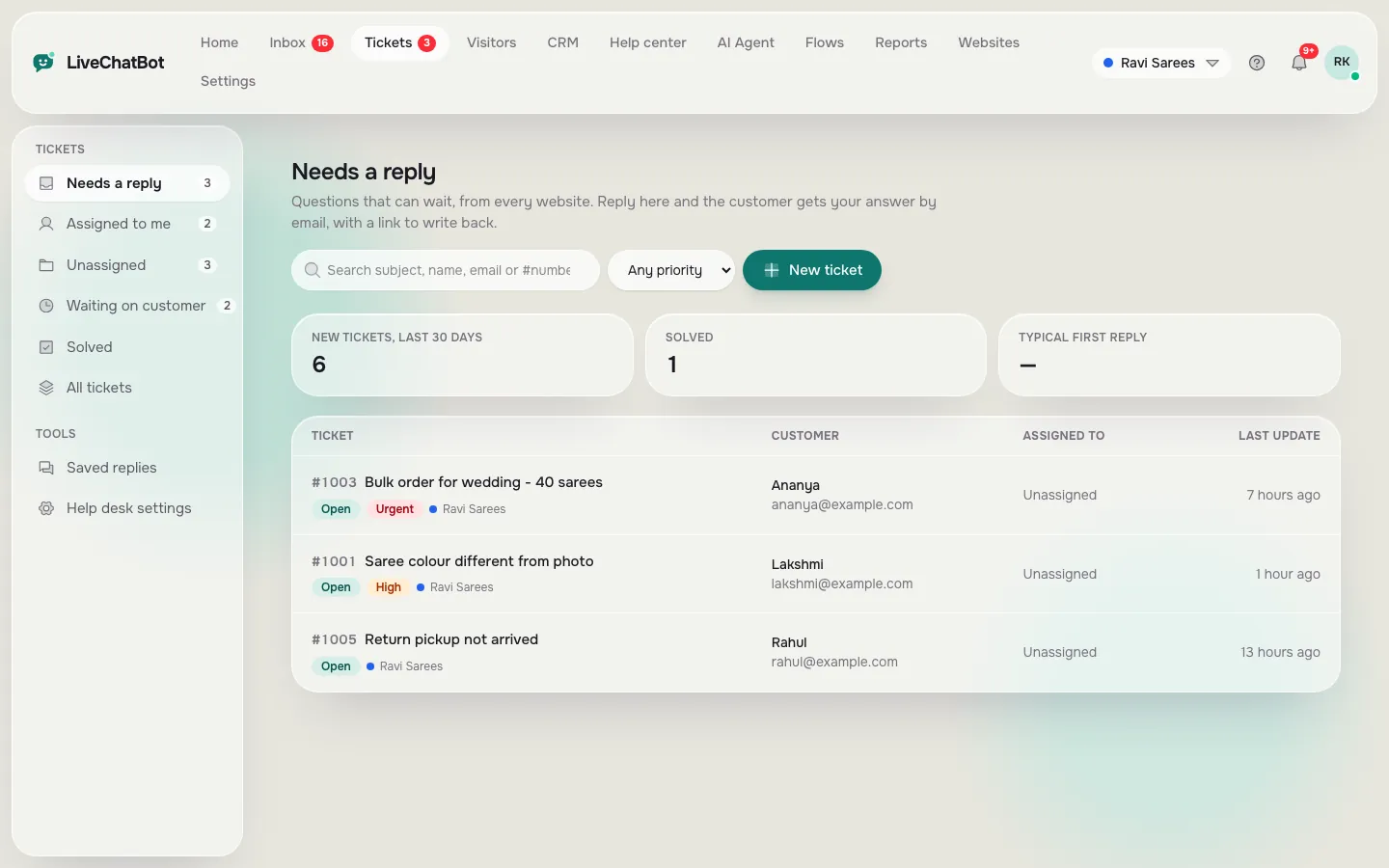Open ticket Return pickup not arrived

point(451,639)
